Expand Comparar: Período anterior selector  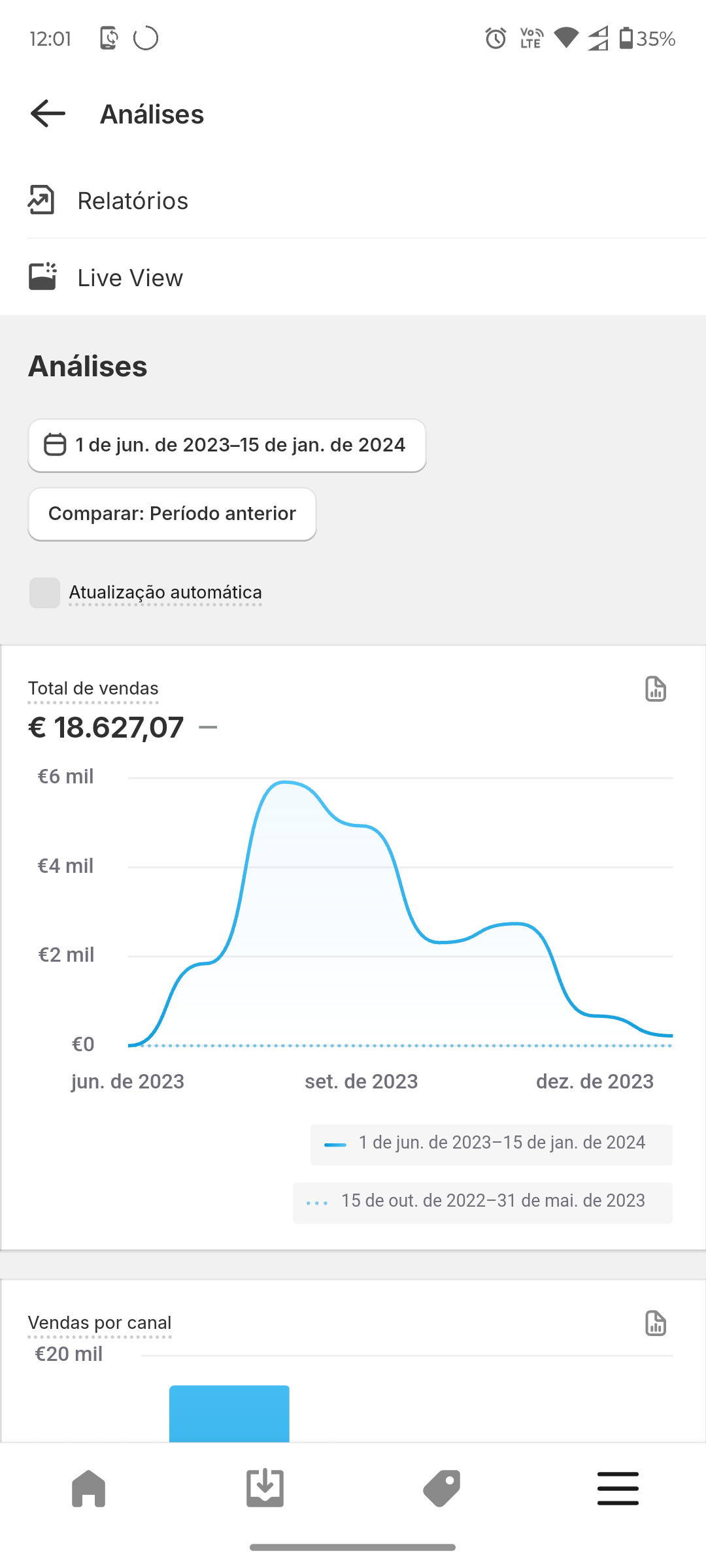(x=172, y=514)
